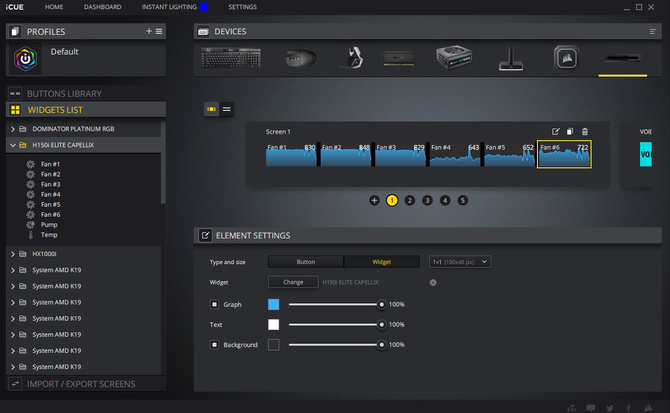Open the devices panel menu icon
The image size is (670, 413).
(x=652, y=32)
